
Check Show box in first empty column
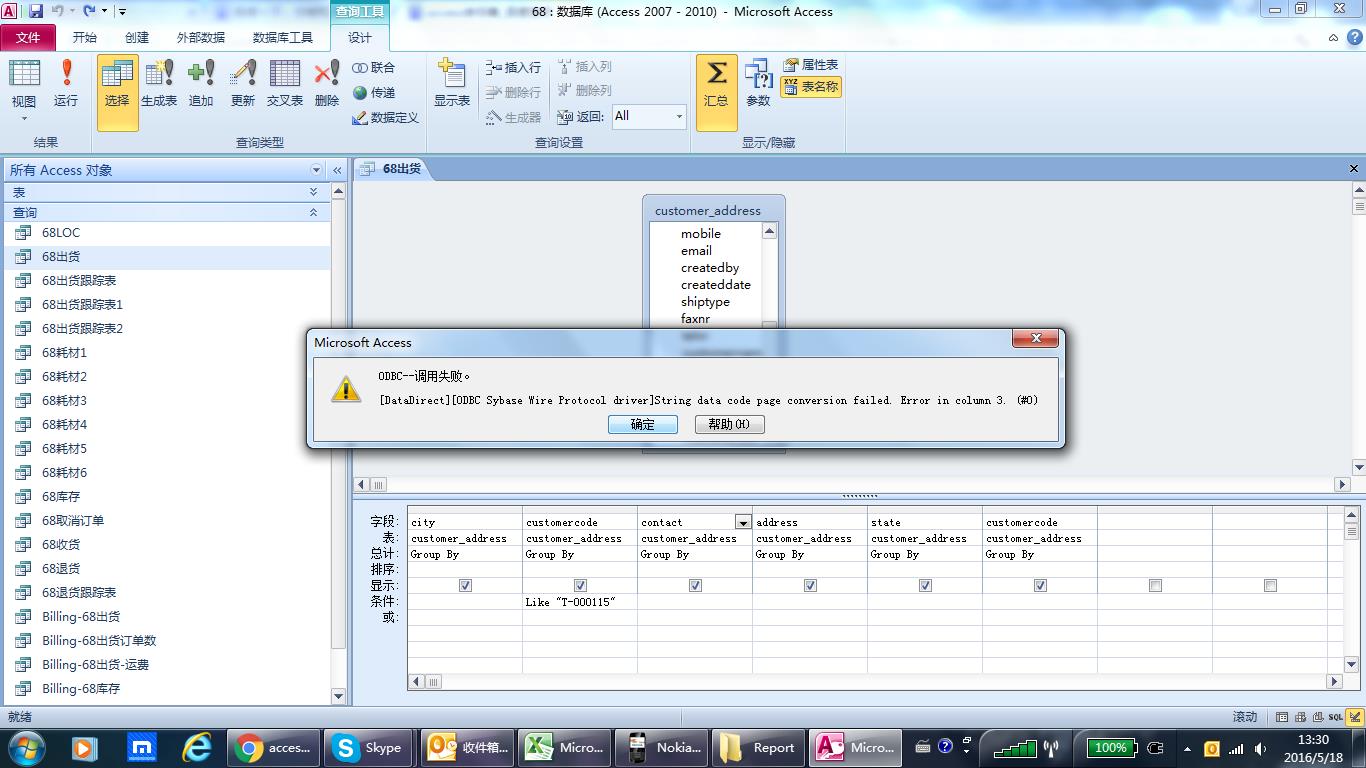click(1155, 585)
